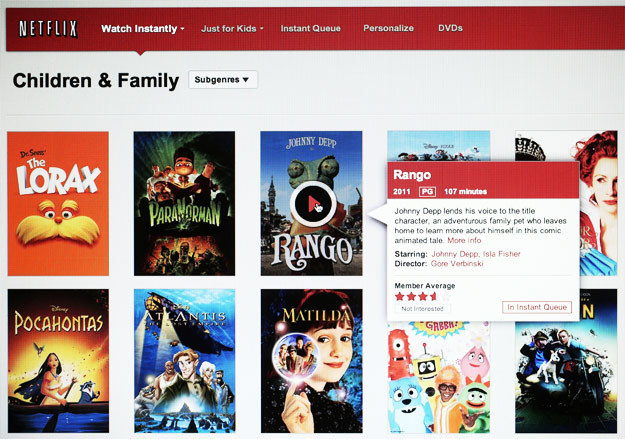The image size is (625, 439).
Task: Open the More Info link for Rango
Action: pyautogui.click(x=464, y=240)
